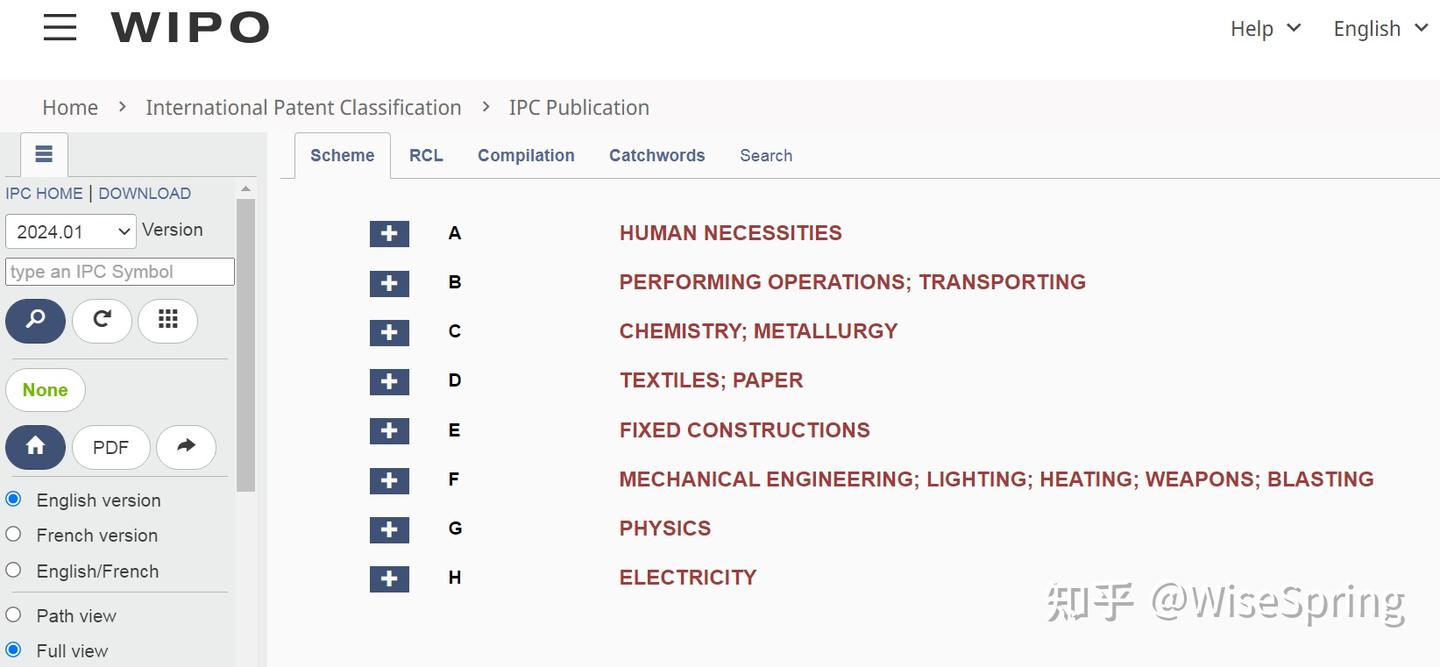Switch to the Compilation tab

pos(526,155)
